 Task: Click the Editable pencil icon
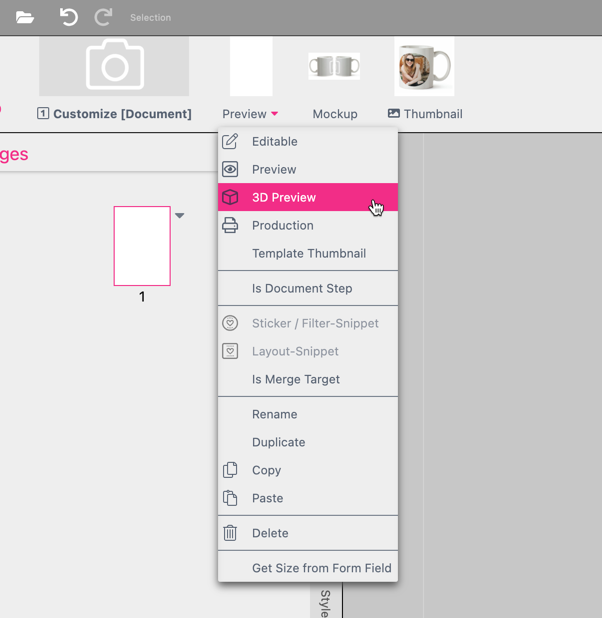230,141
